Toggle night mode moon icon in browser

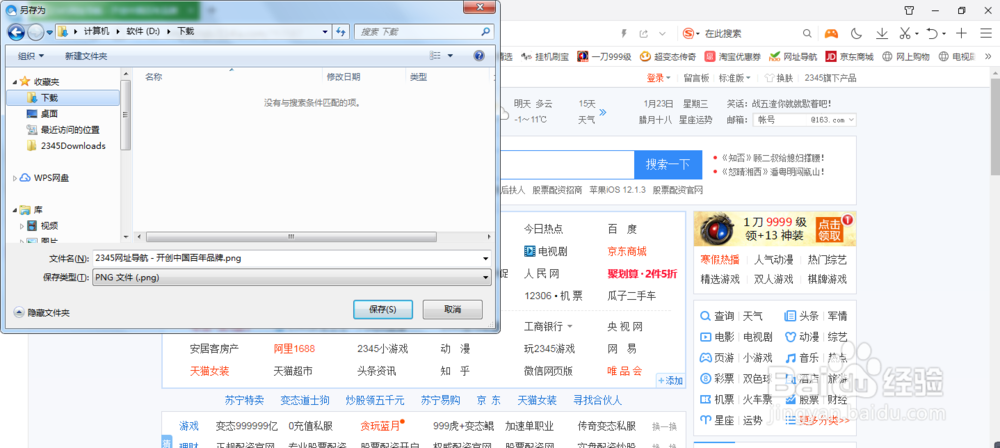click(x=857, y=33)
